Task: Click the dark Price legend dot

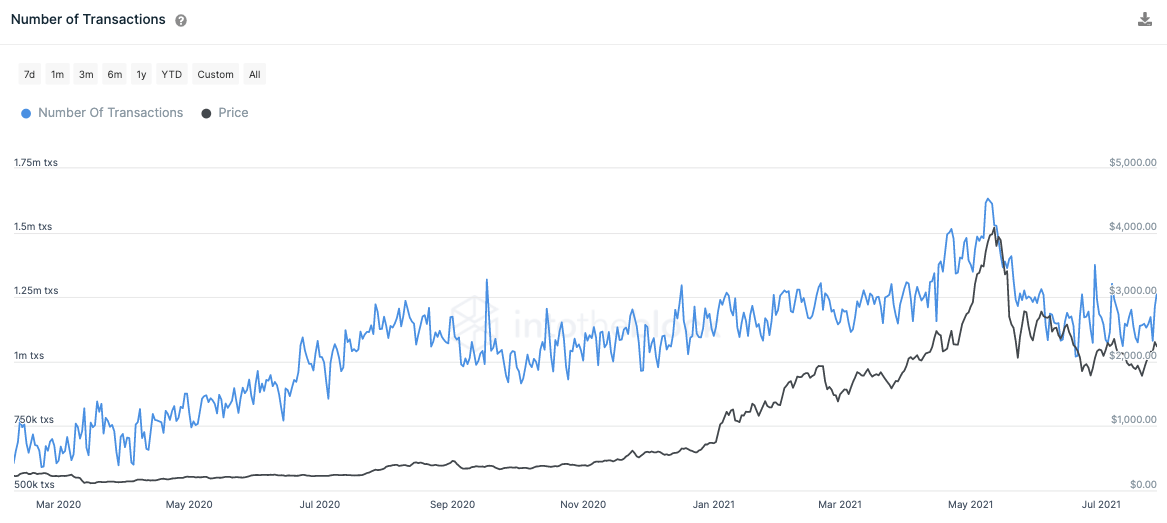Action: pyautogui.click(x=207, y=113)
